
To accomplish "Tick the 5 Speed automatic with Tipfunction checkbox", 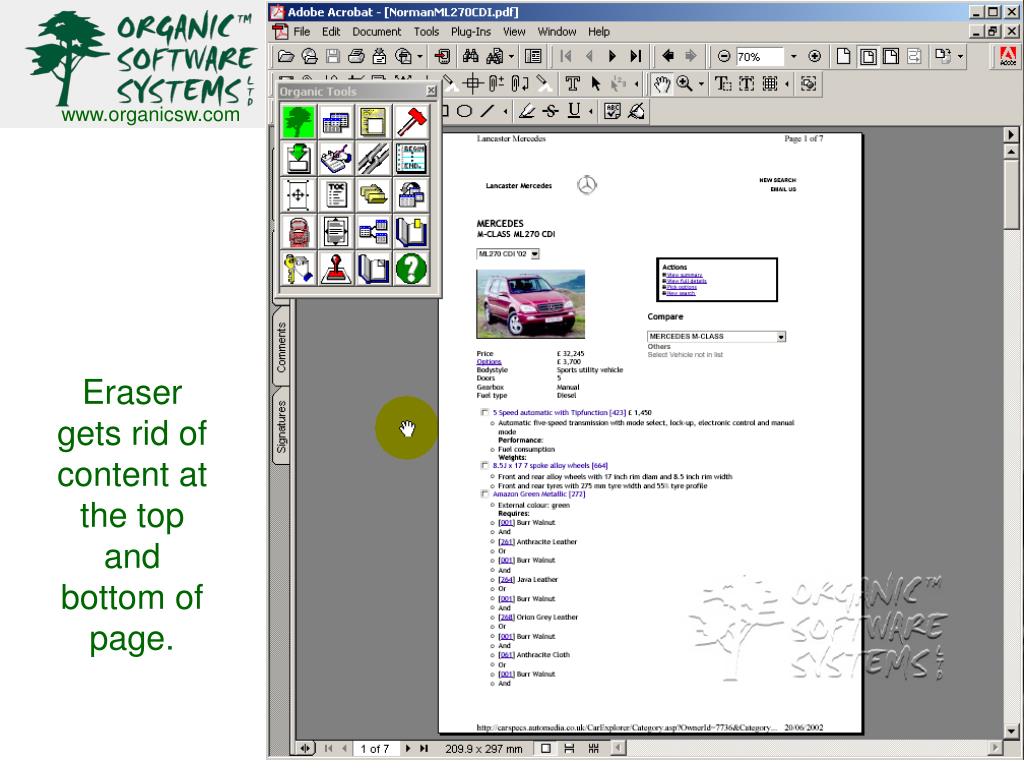I will pos(485,413).
